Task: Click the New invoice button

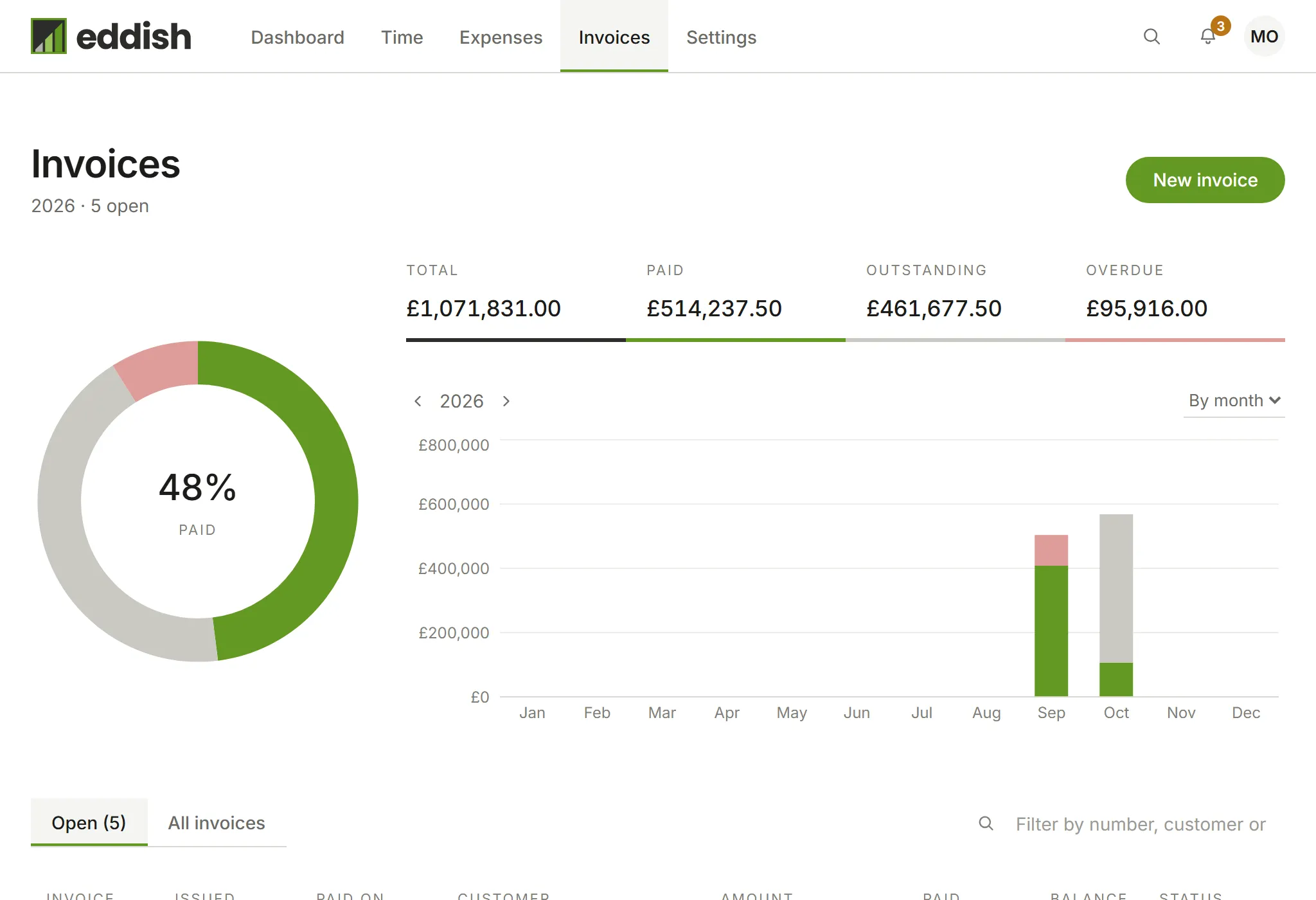Action: [x=1205, y=180]
